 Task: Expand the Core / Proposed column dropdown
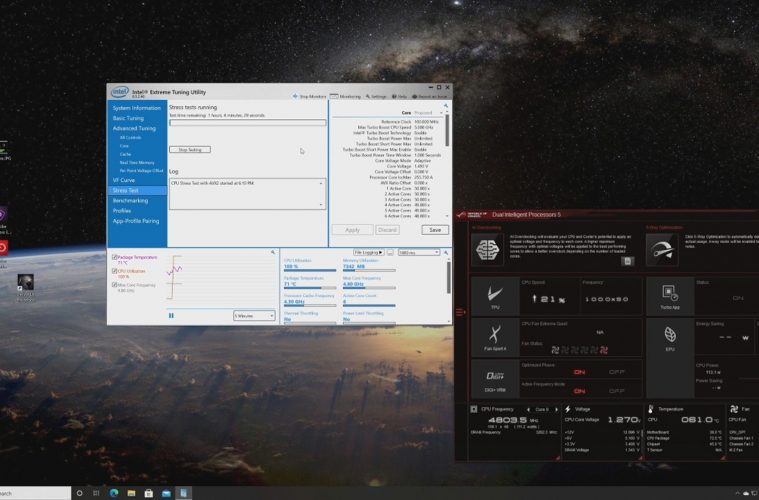pos(440,113)
